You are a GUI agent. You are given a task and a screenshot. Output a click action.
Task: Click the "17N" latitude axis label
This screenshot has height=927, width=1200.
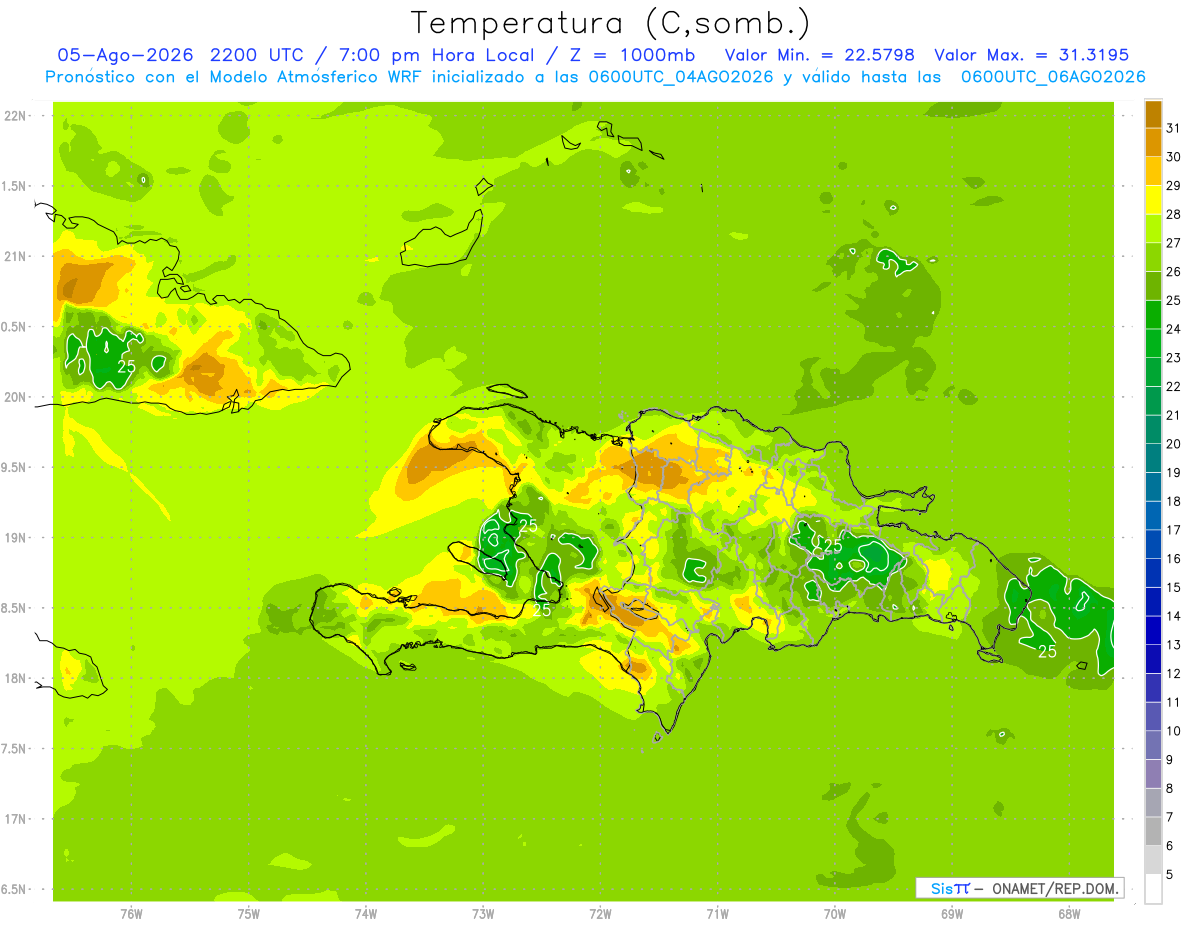pyautogui.click(x=15, y=820)
